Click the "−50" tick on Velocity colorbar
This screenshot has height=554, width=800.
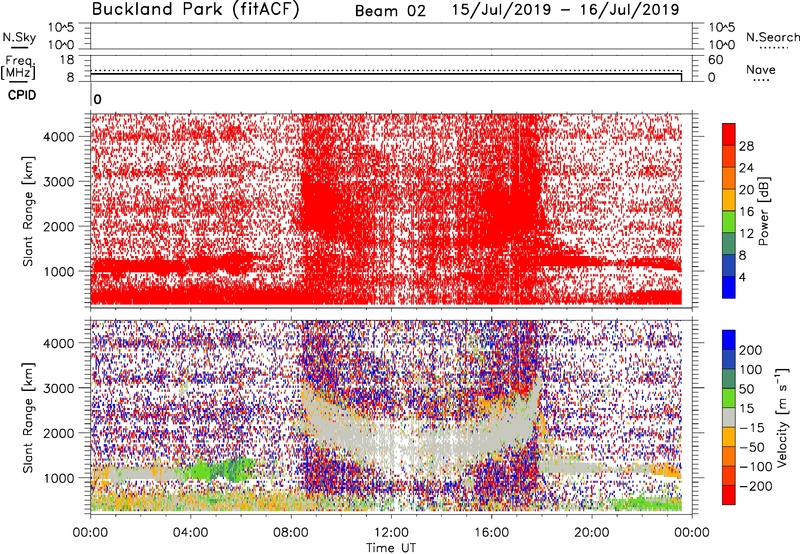click(752, 447)
